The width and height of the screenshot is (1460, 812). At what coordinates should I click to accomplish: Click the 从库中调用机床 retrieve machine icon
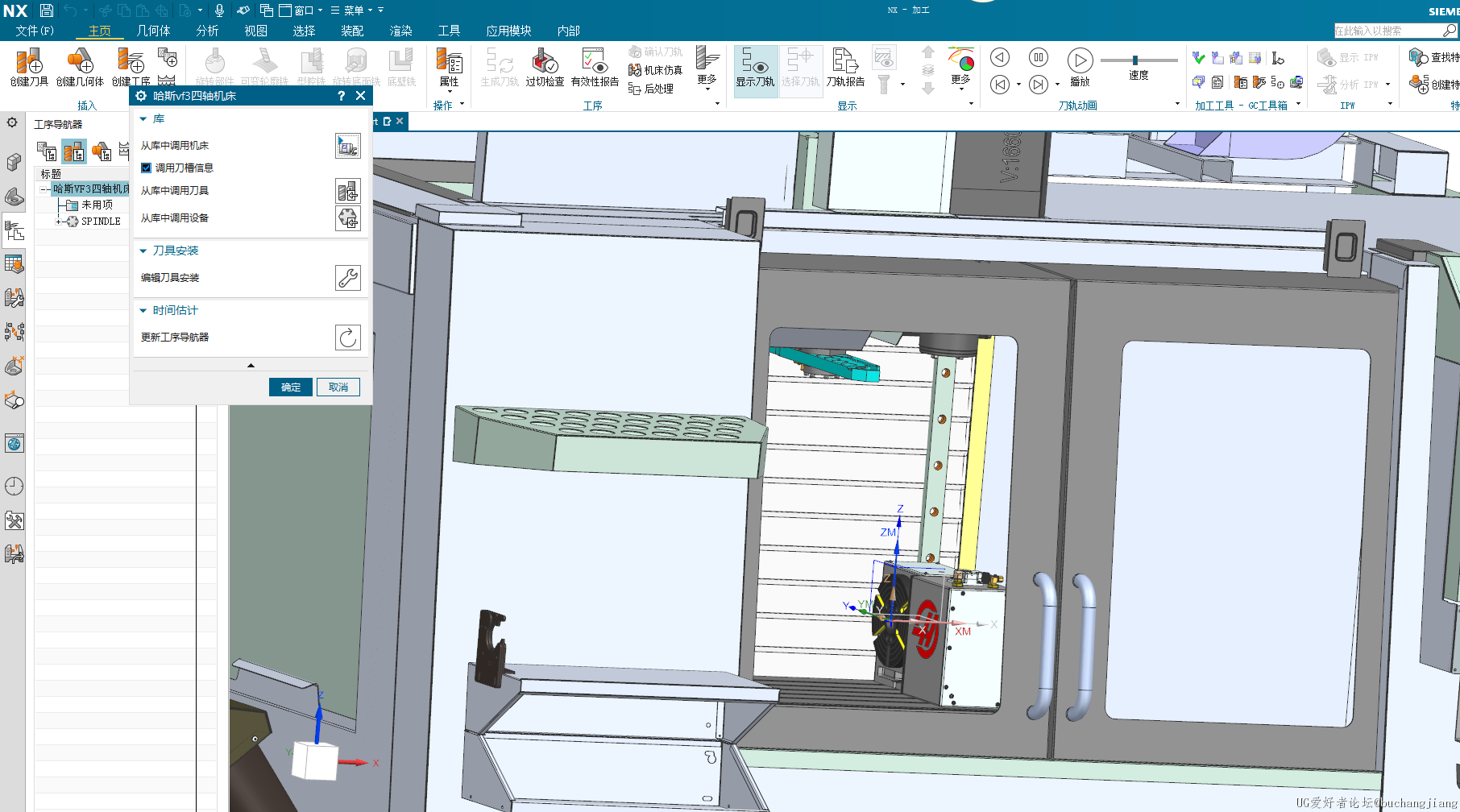pyautogui.click(x=348, y=146)
